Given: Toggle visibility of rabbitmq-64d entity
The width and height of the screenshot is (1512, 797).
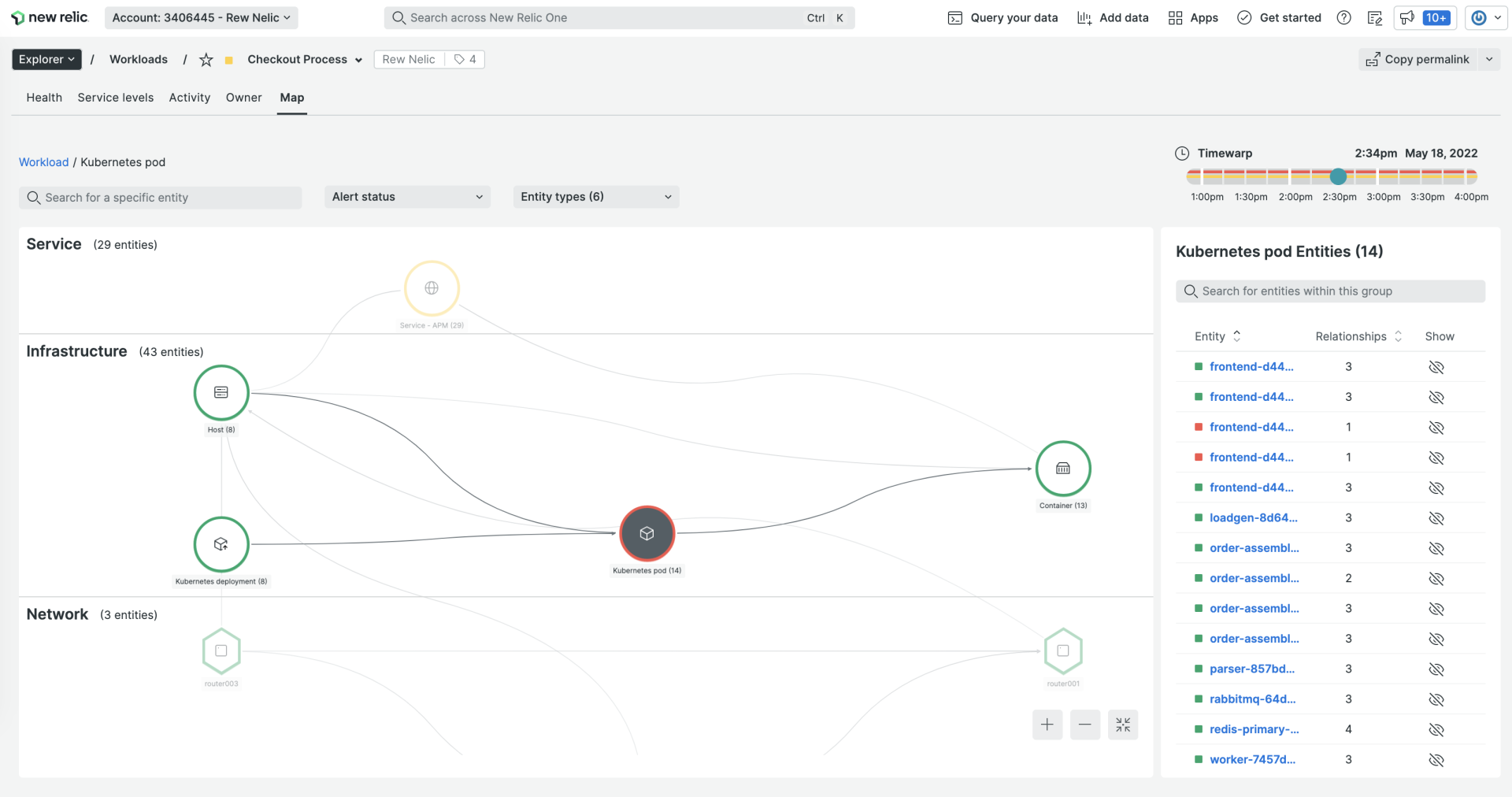Looking at the screenshot, I should (x=1436, y=699).
